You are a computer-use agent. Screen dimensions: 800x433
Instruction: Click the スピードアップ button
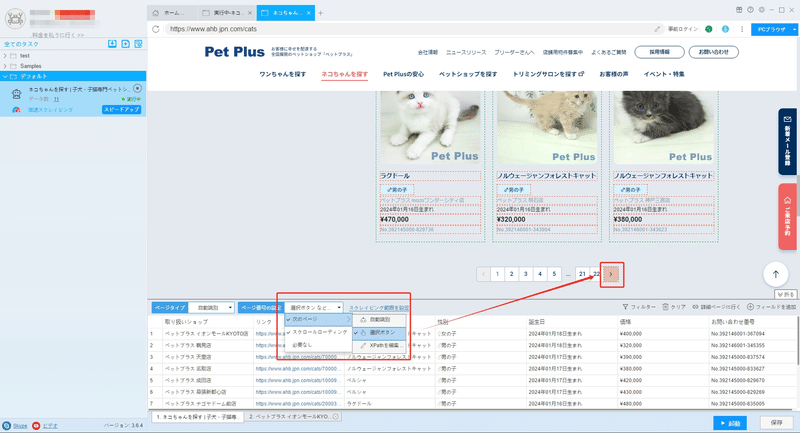click(121, 110)
